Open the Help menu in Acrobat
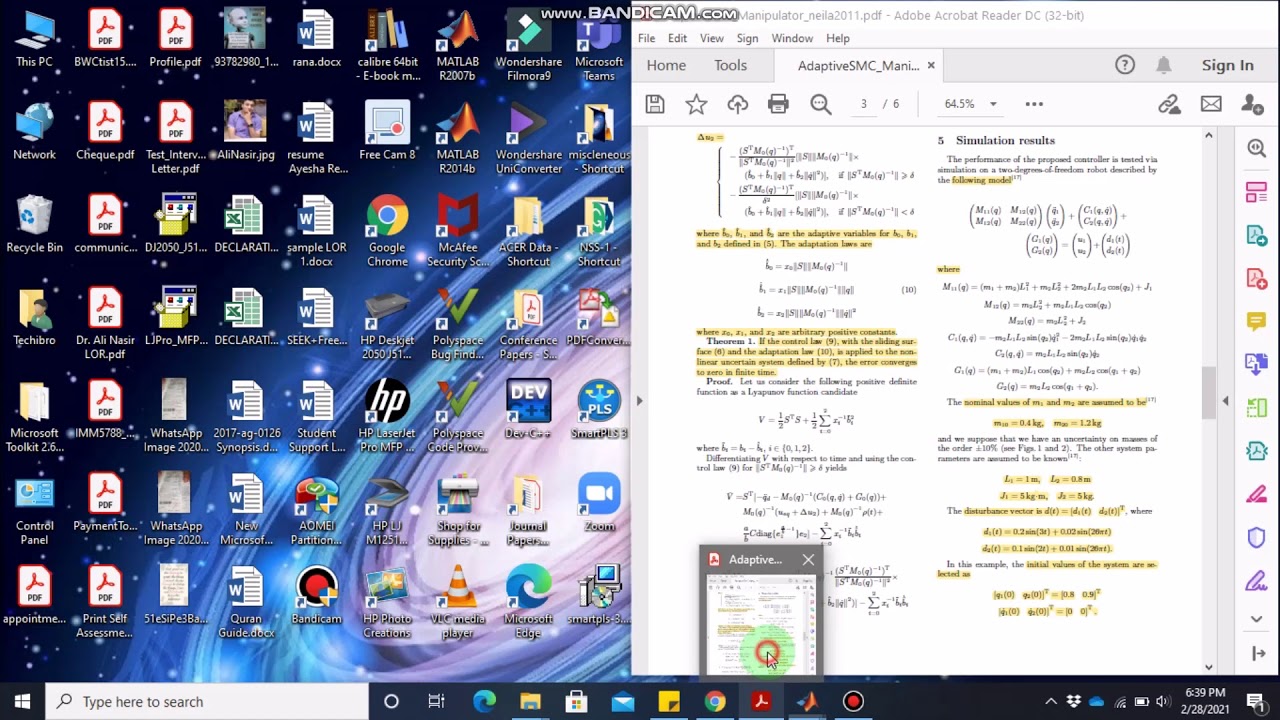1280x720 pixels. [x=838, y=38]
